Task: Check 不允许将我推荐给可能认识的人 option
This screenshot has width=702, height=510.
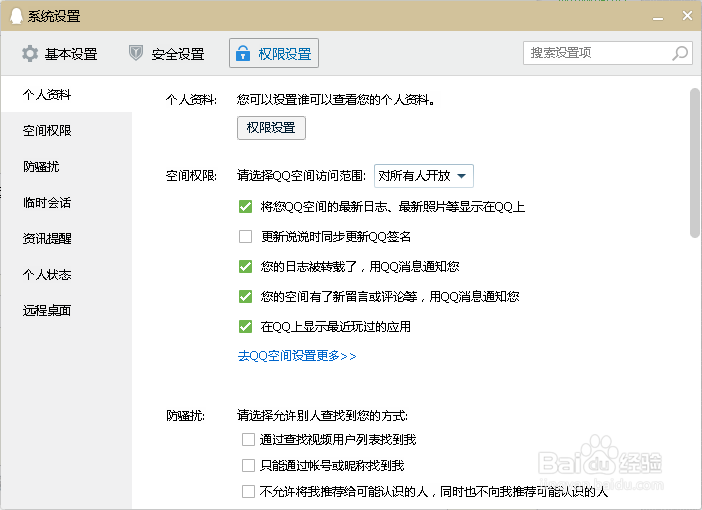Action: 248,492
